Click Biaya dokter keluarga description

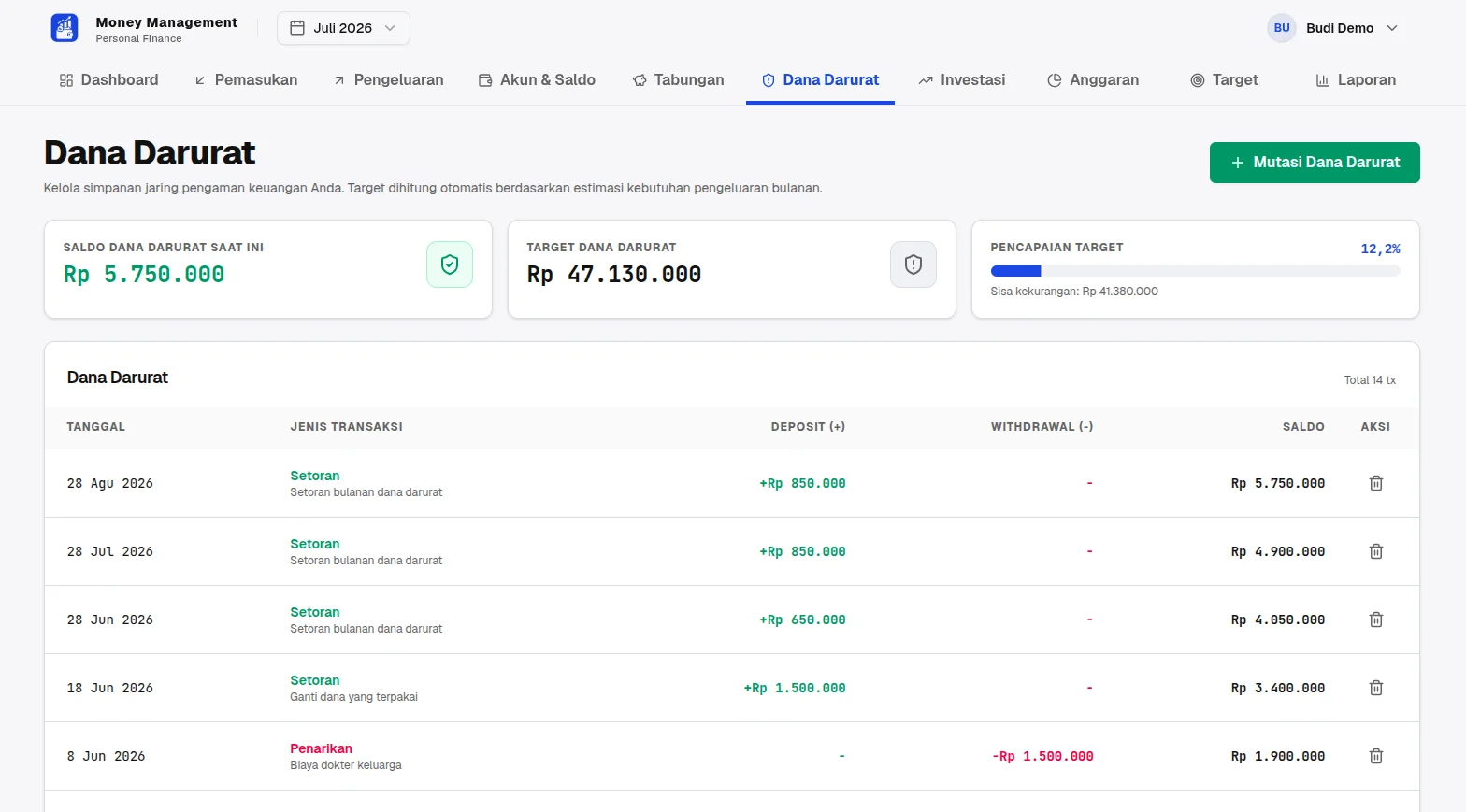pyautogui.click(x=346, y=765)
